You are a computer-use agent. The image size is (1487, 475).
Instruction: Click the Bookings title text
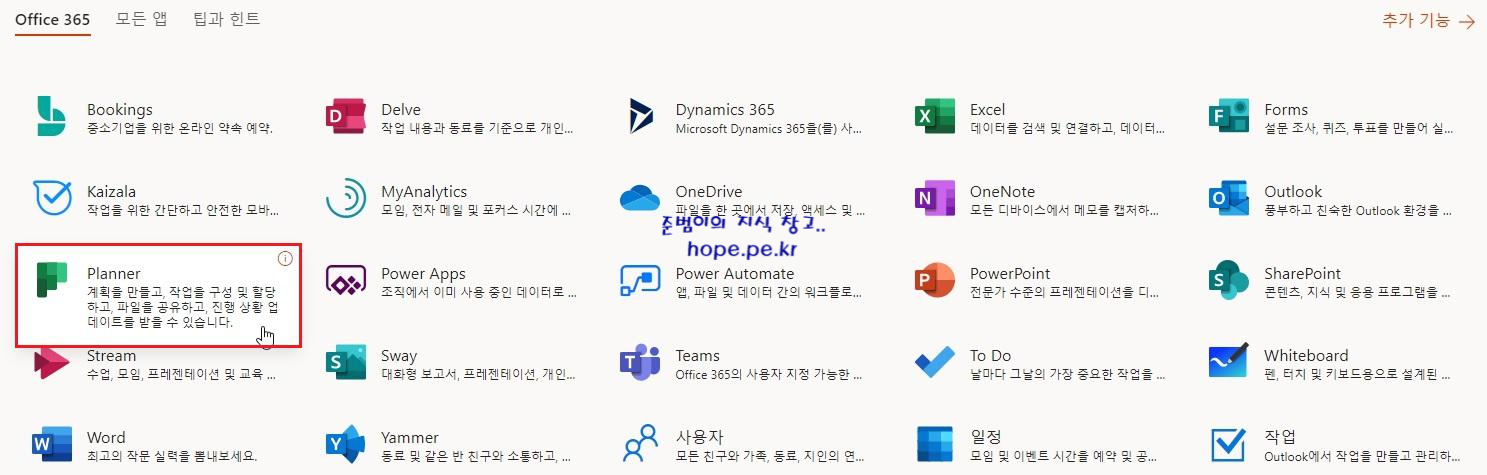(120, 109)
